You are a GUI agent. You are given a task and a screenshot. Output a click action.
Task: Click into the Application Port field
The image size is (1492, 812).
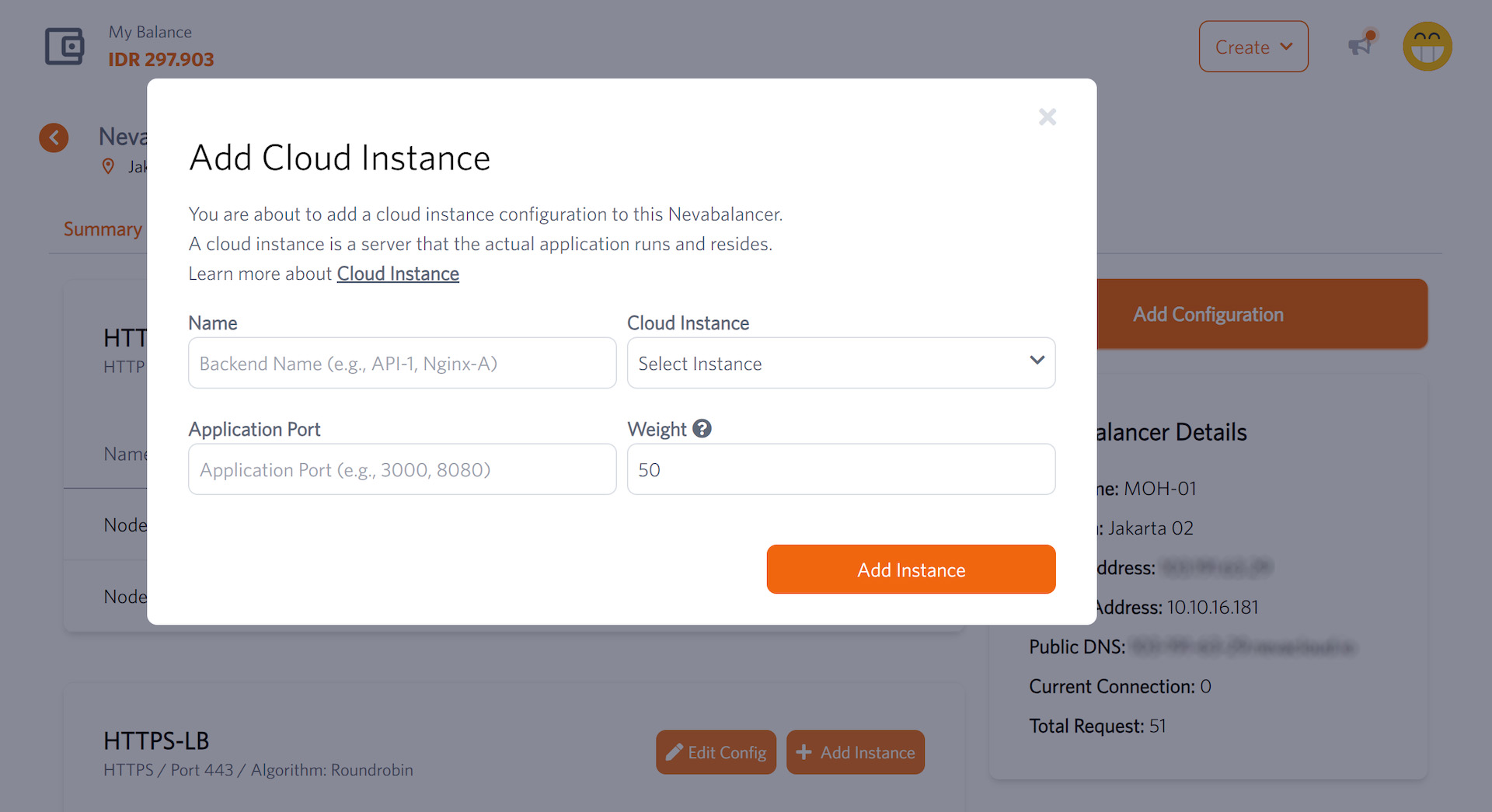coord(402,469)
